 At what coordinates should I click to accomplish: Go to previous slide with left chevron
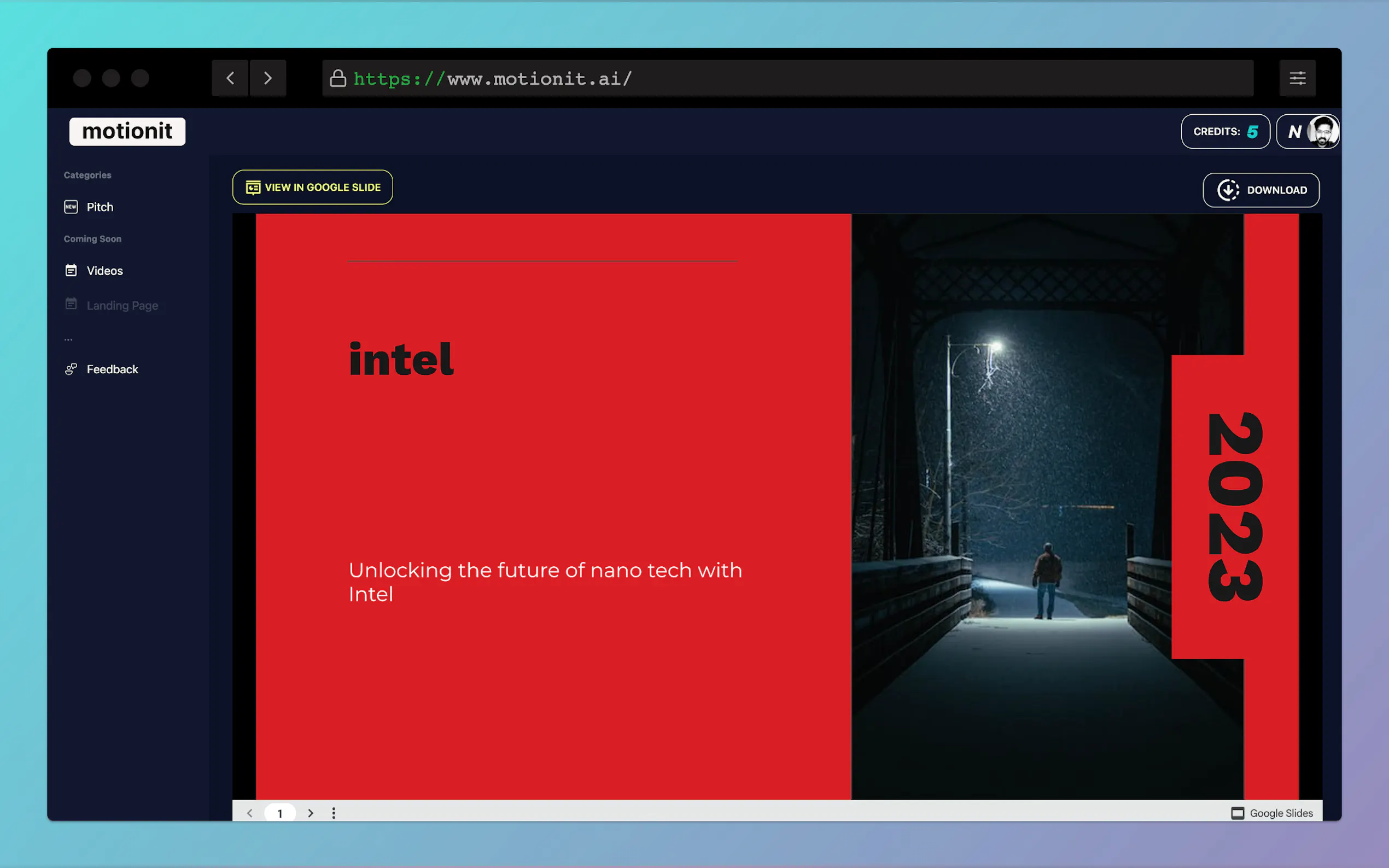250,813
